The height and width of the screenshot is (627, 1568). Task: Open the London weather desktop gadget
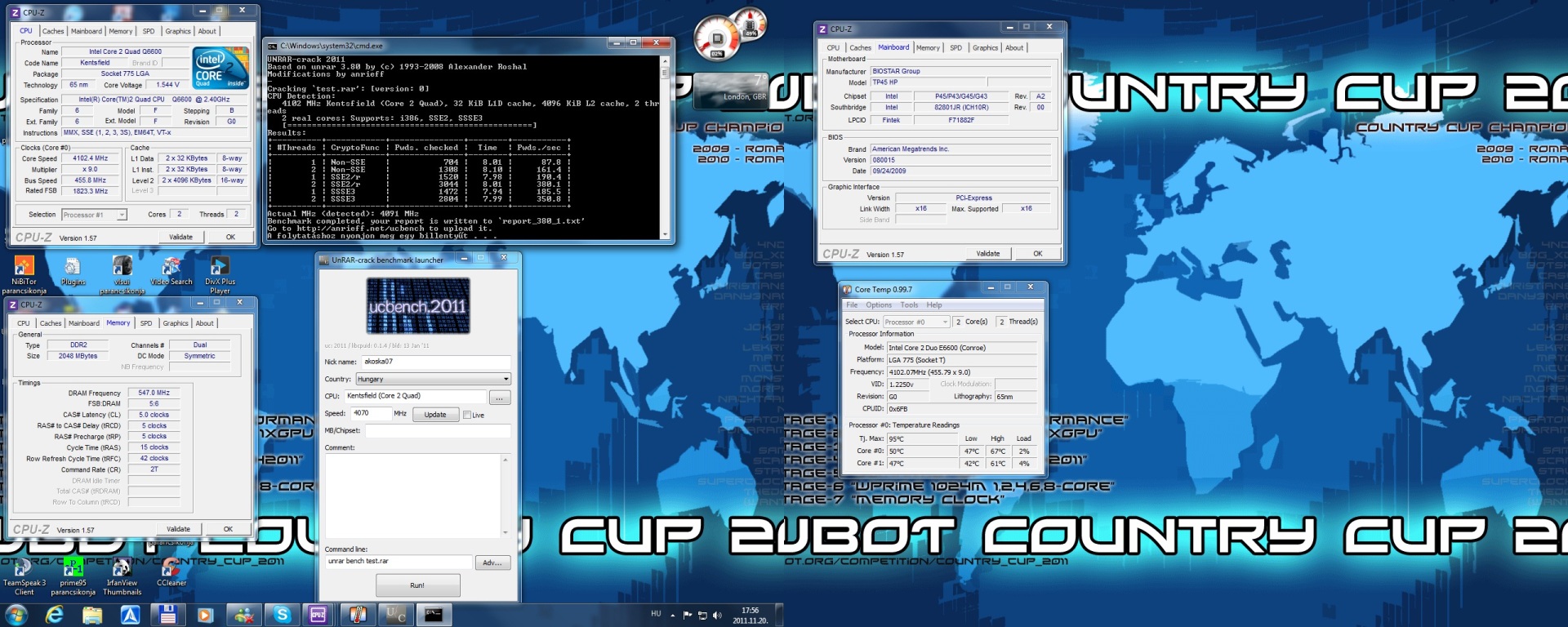(730, 91)
